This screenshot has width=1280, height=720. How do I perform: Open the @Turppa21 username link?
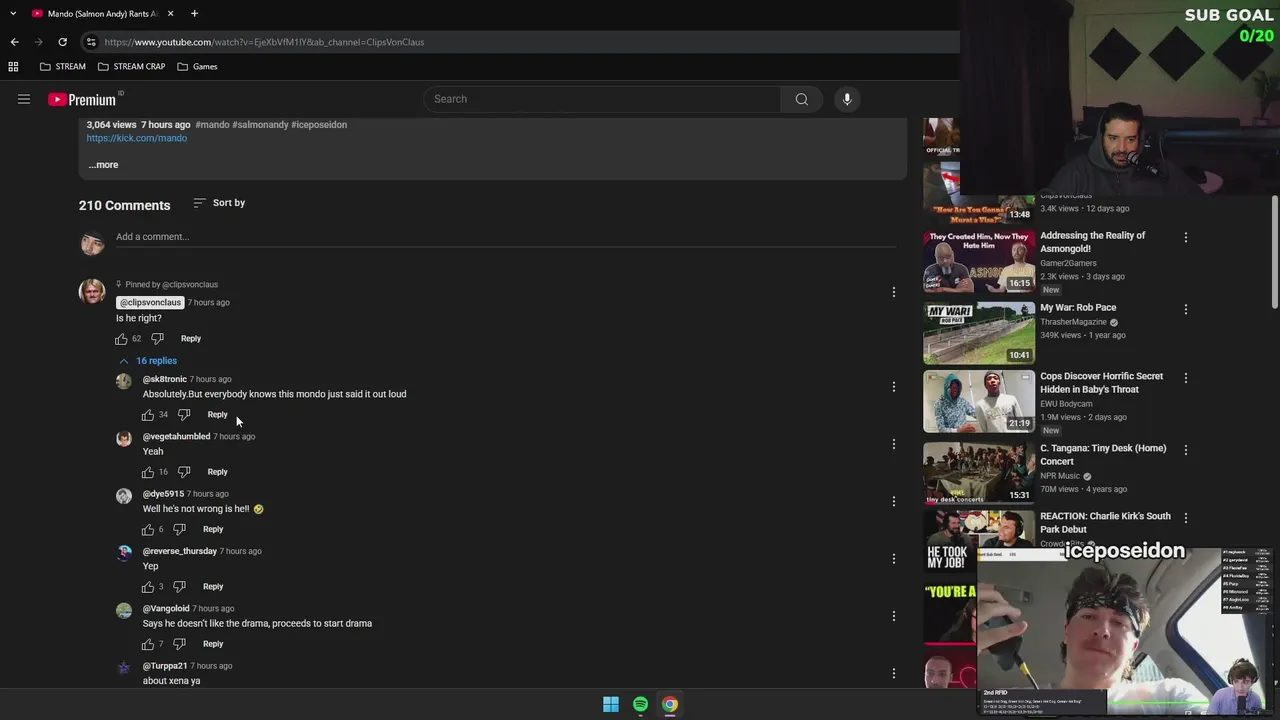[165, 666]
